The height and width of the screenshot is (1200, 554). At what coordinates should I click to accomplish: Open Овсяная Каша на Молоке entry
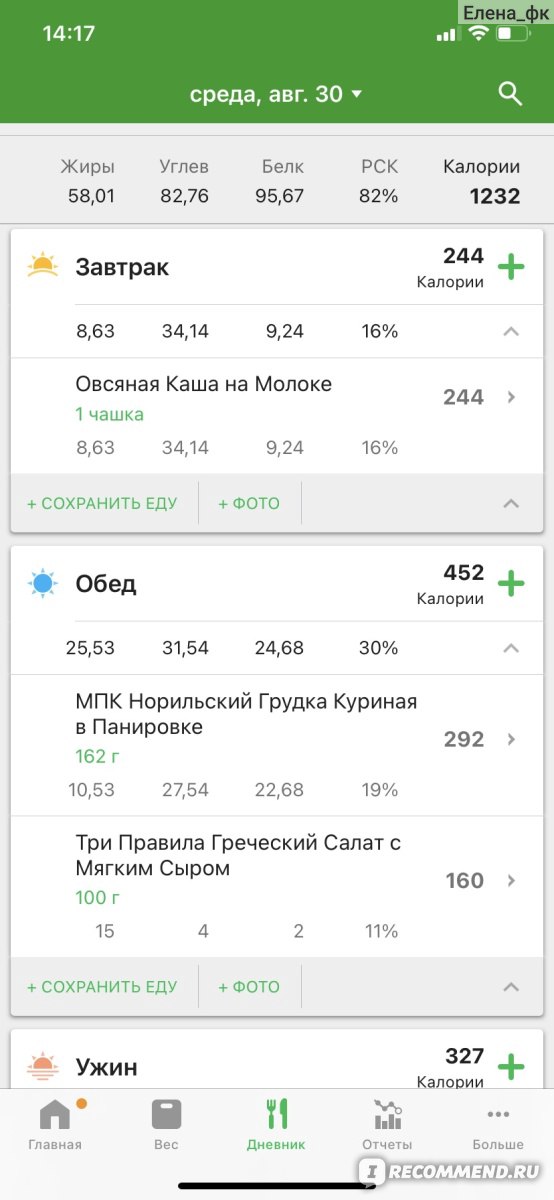[x=277, y=415]
